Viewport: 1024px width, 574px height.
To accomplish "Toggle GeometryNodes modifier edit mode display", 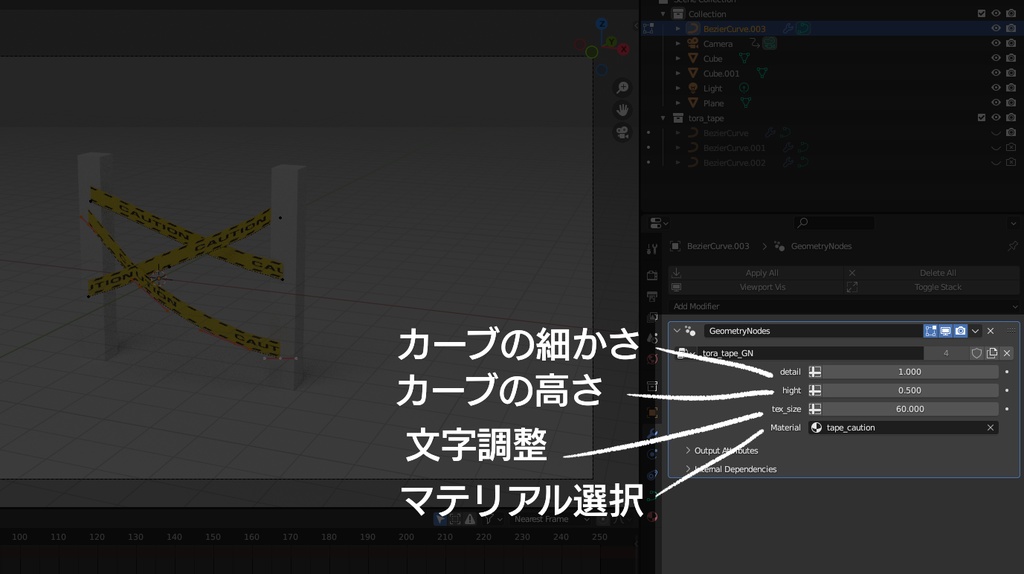I will coord(930,331).
